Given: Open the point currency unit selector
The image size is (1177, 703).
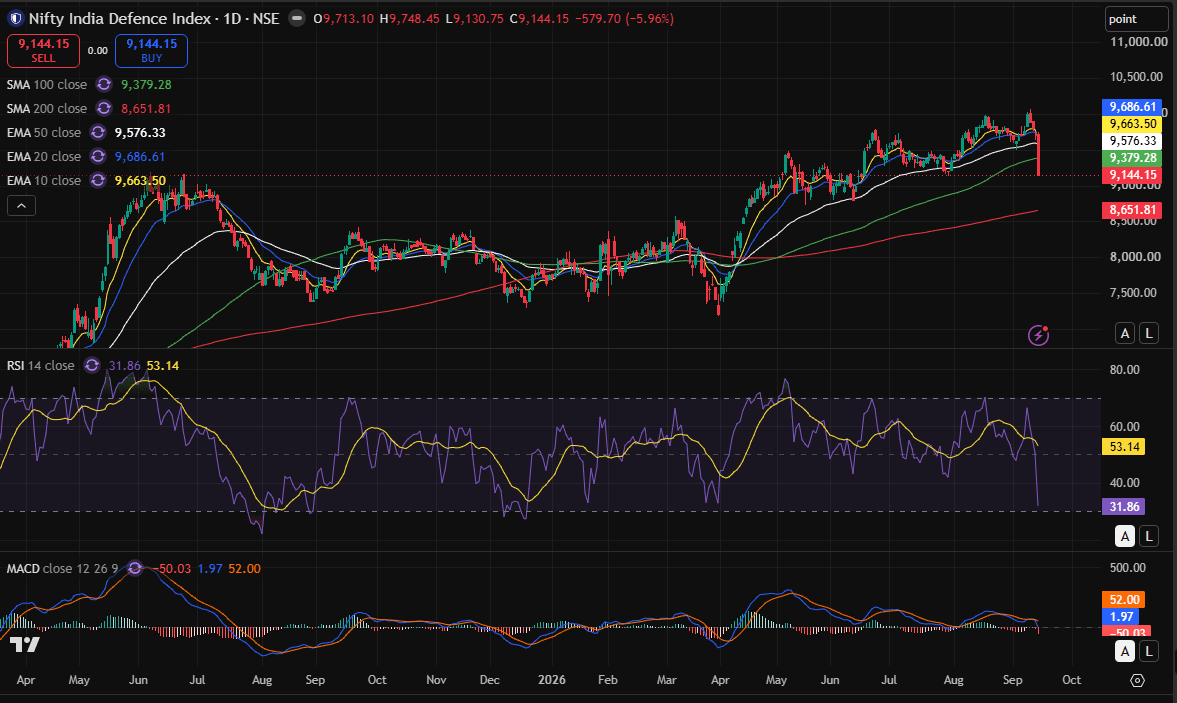Looking at the screenshot, I should click(1136, 19).
